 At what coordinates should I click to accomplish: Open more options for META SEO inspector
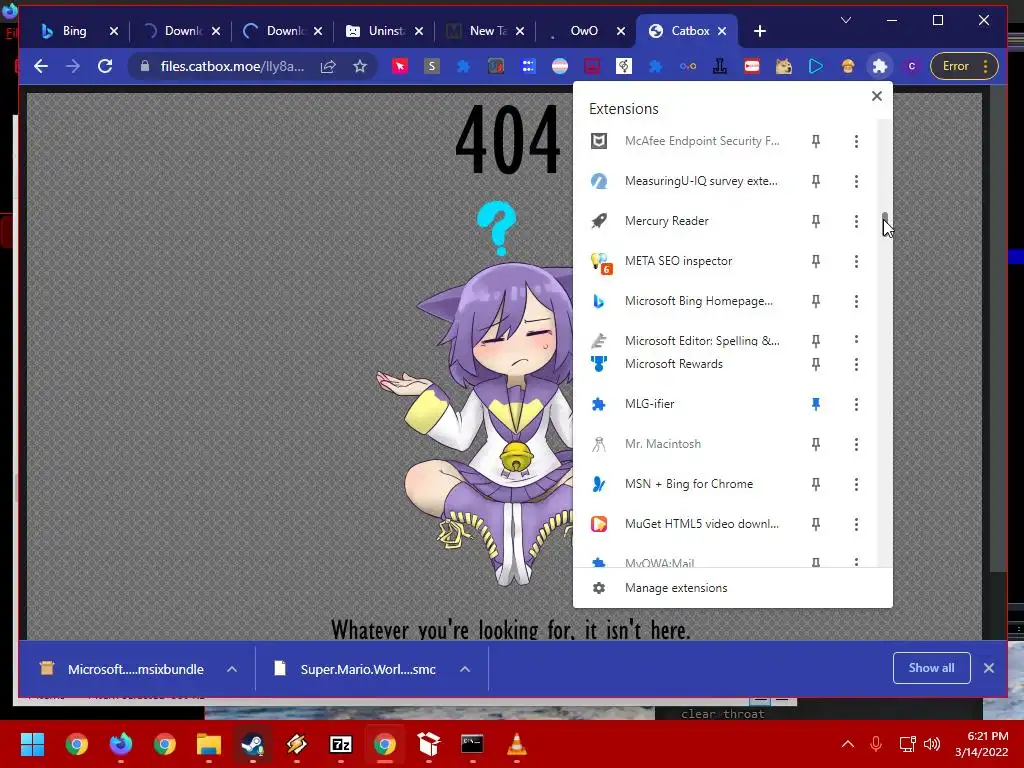tap(856, 261)
